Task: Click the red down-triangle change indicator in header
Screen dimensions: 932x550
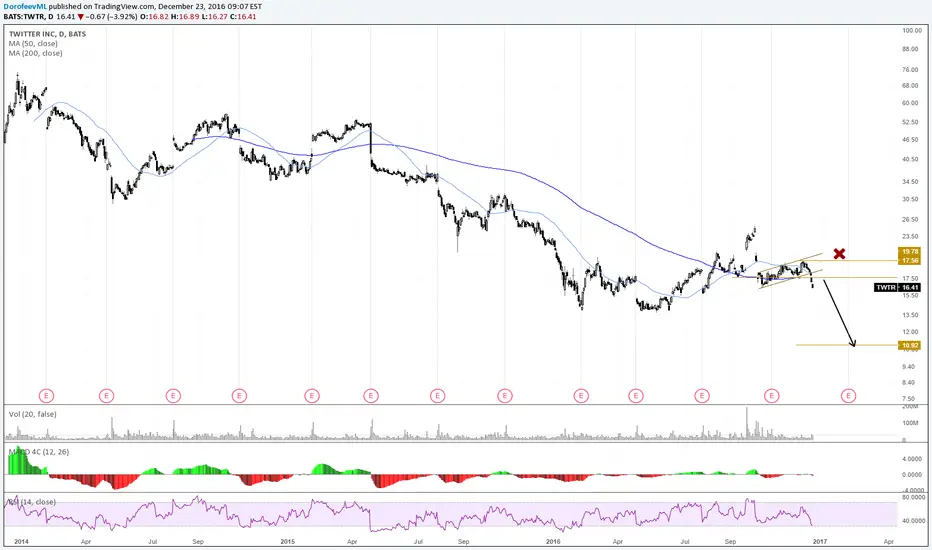Action: pos(80,17)
